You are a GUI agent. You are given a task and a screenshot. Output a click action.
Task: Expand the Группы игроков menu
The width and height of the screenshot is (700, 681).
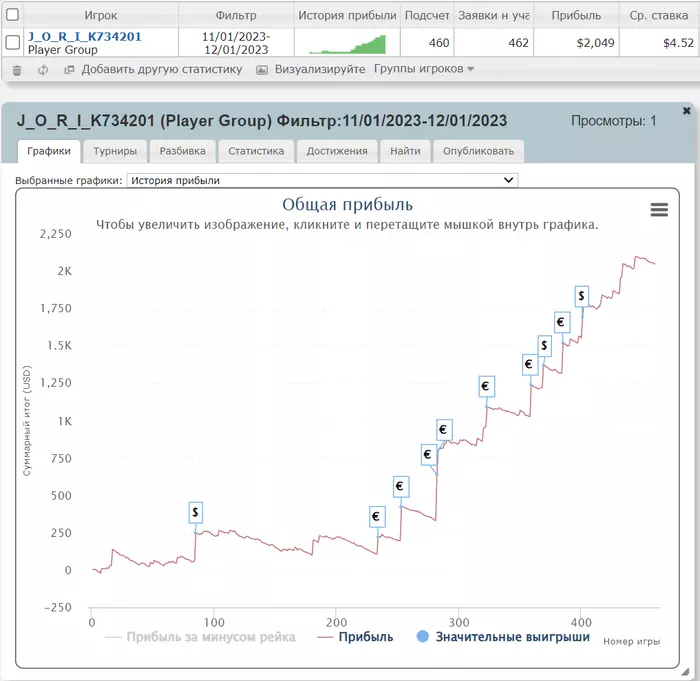click(424, 70)
